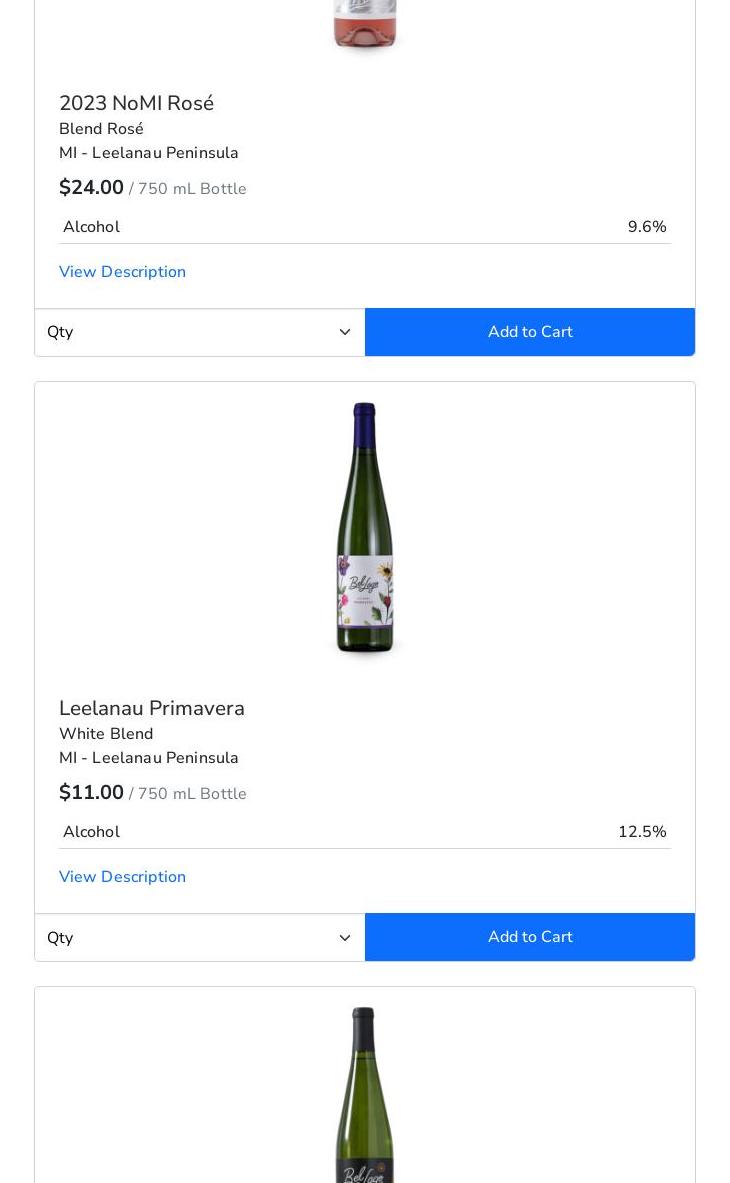Expand the Qty dropdown for Leelanau Primavera
This screenshot has width=730, height=1183.
pyautogui.click(x=200, y=938)
